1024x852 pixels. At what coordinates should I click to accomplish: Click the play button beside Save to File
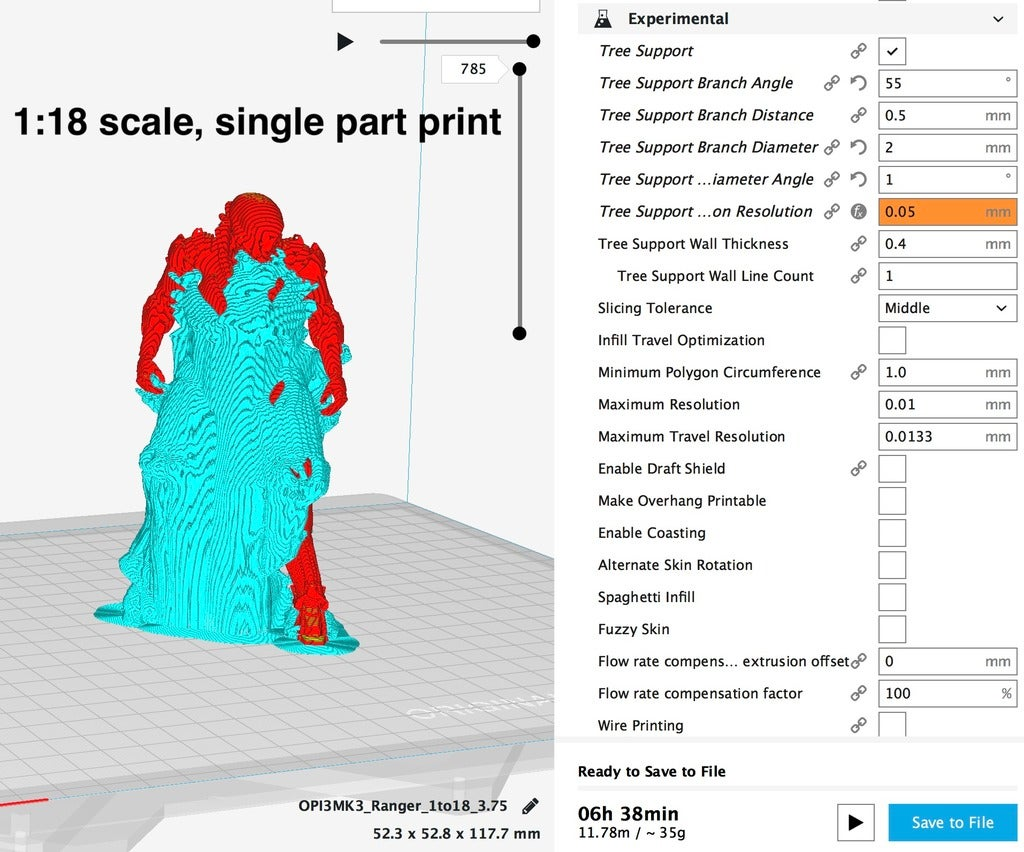click(x=855, y=823)
